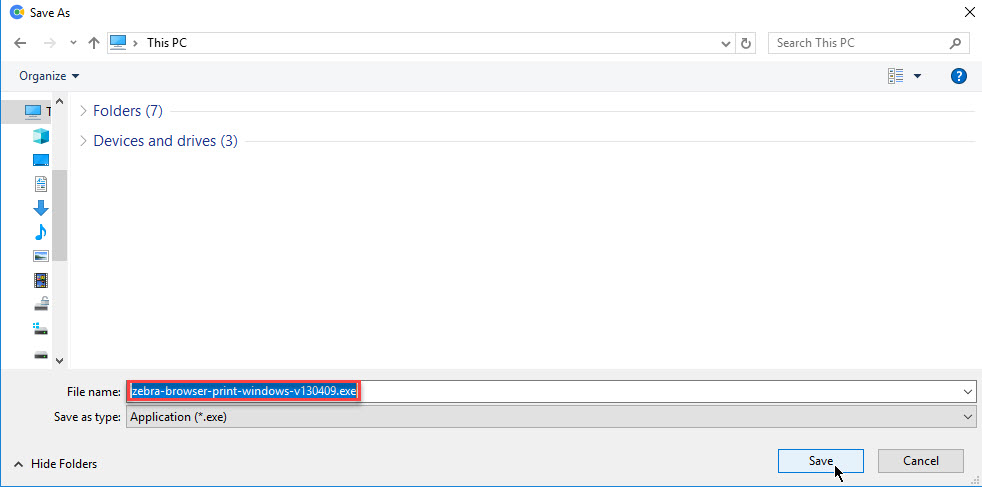Click the Save button

point(820,461)
